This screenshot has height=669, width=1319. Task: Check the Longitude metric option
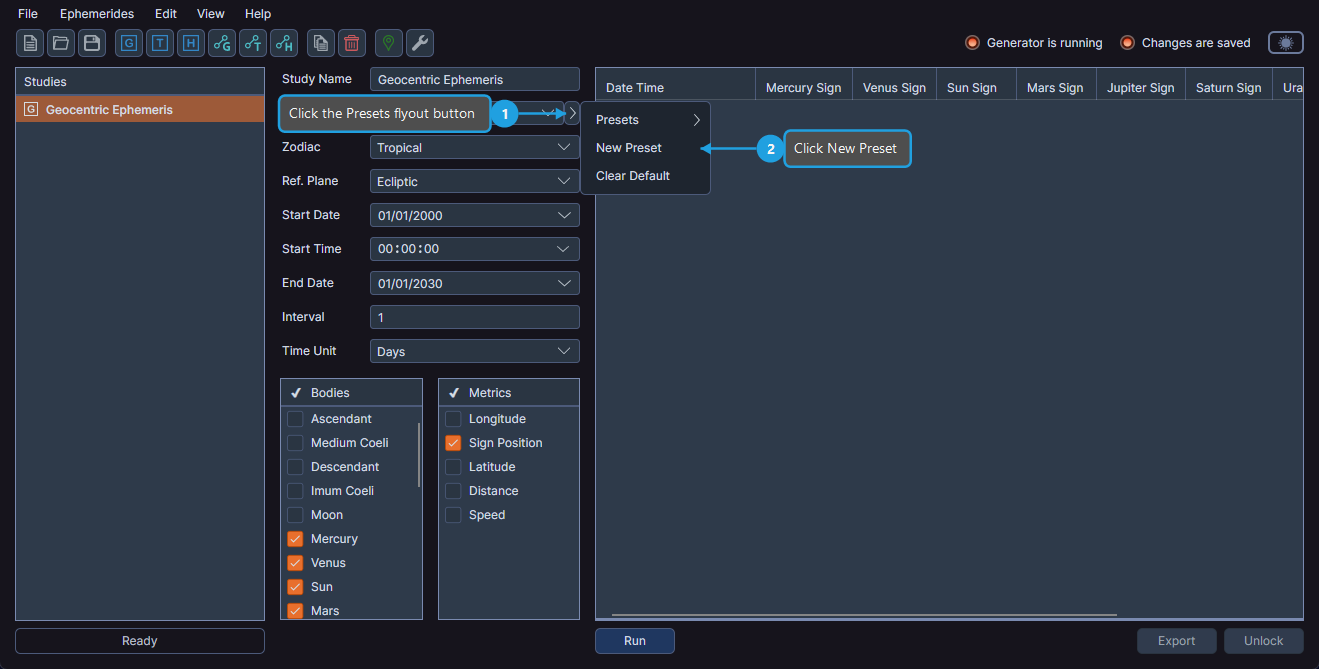[x=452, y=418]
